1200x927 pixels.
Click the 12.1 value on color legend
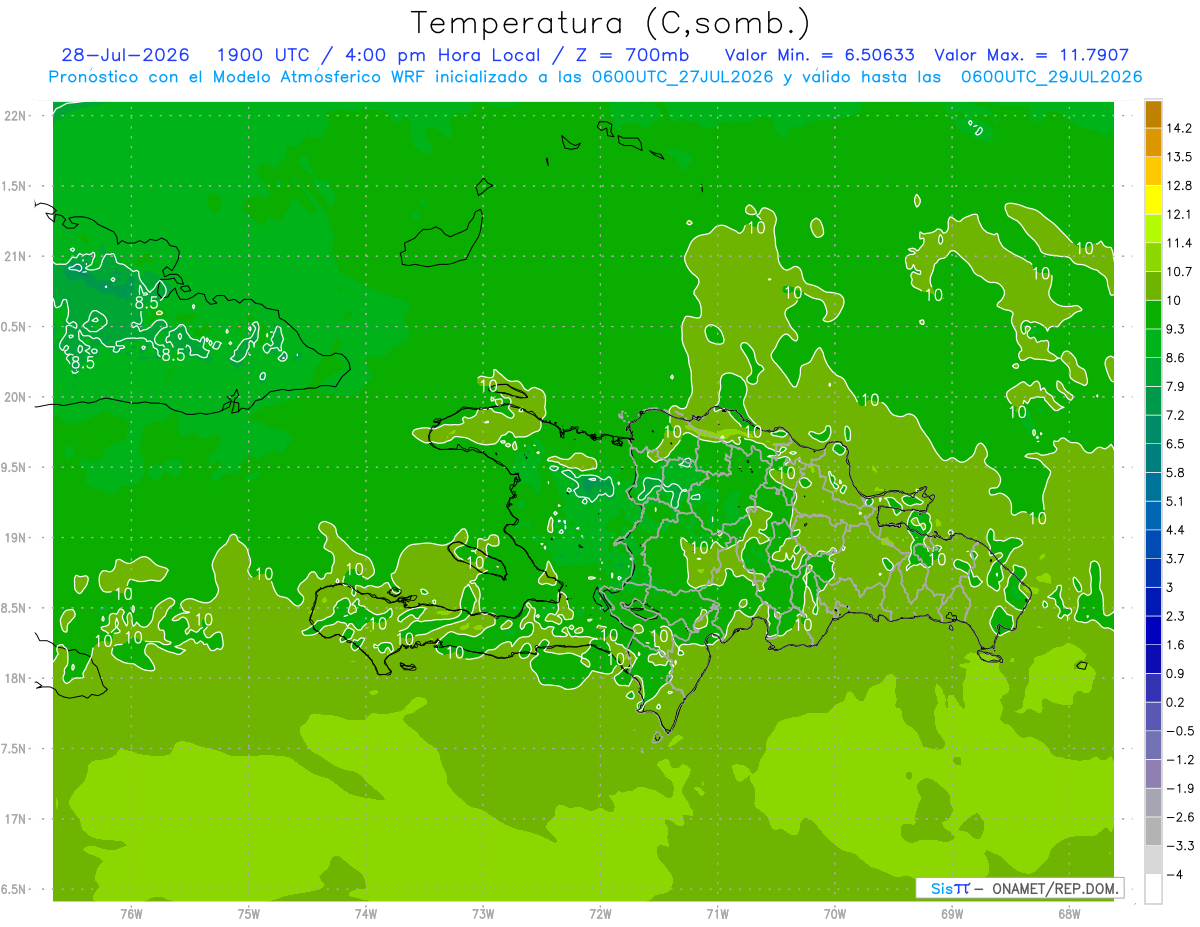[1180, 214]
